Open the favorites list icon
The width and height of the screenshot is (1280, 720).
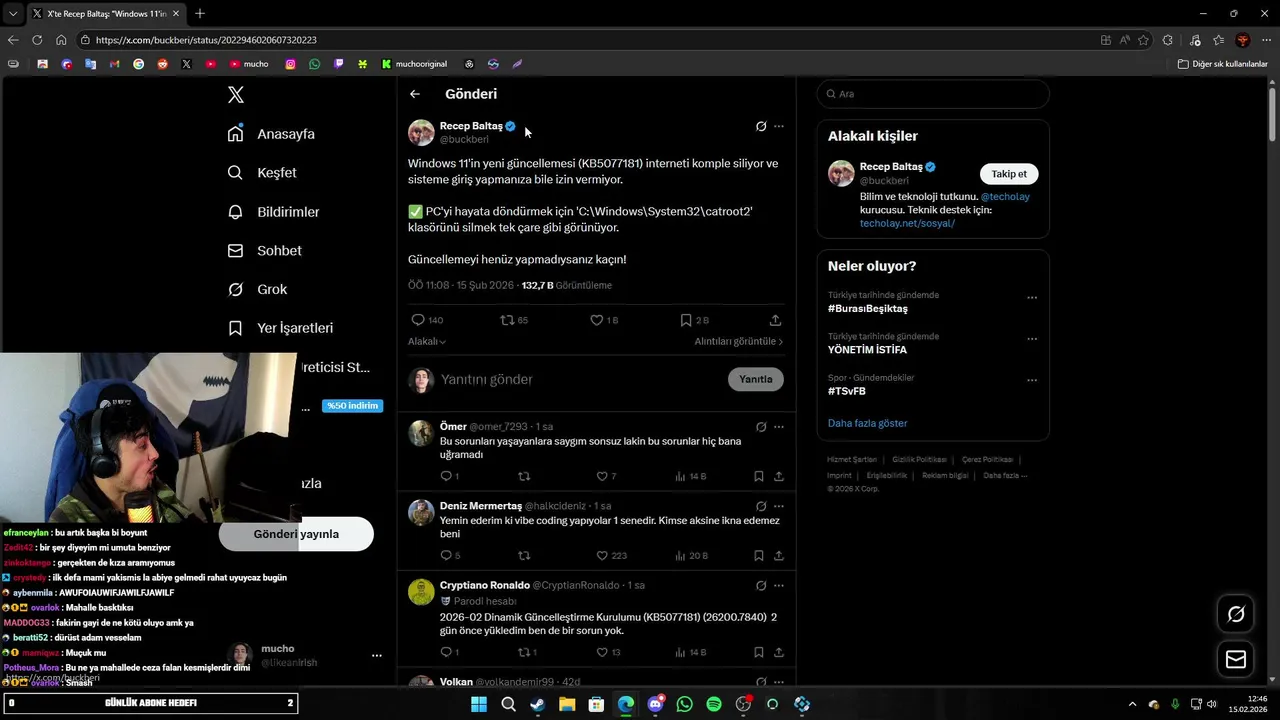click(1218, 40)
